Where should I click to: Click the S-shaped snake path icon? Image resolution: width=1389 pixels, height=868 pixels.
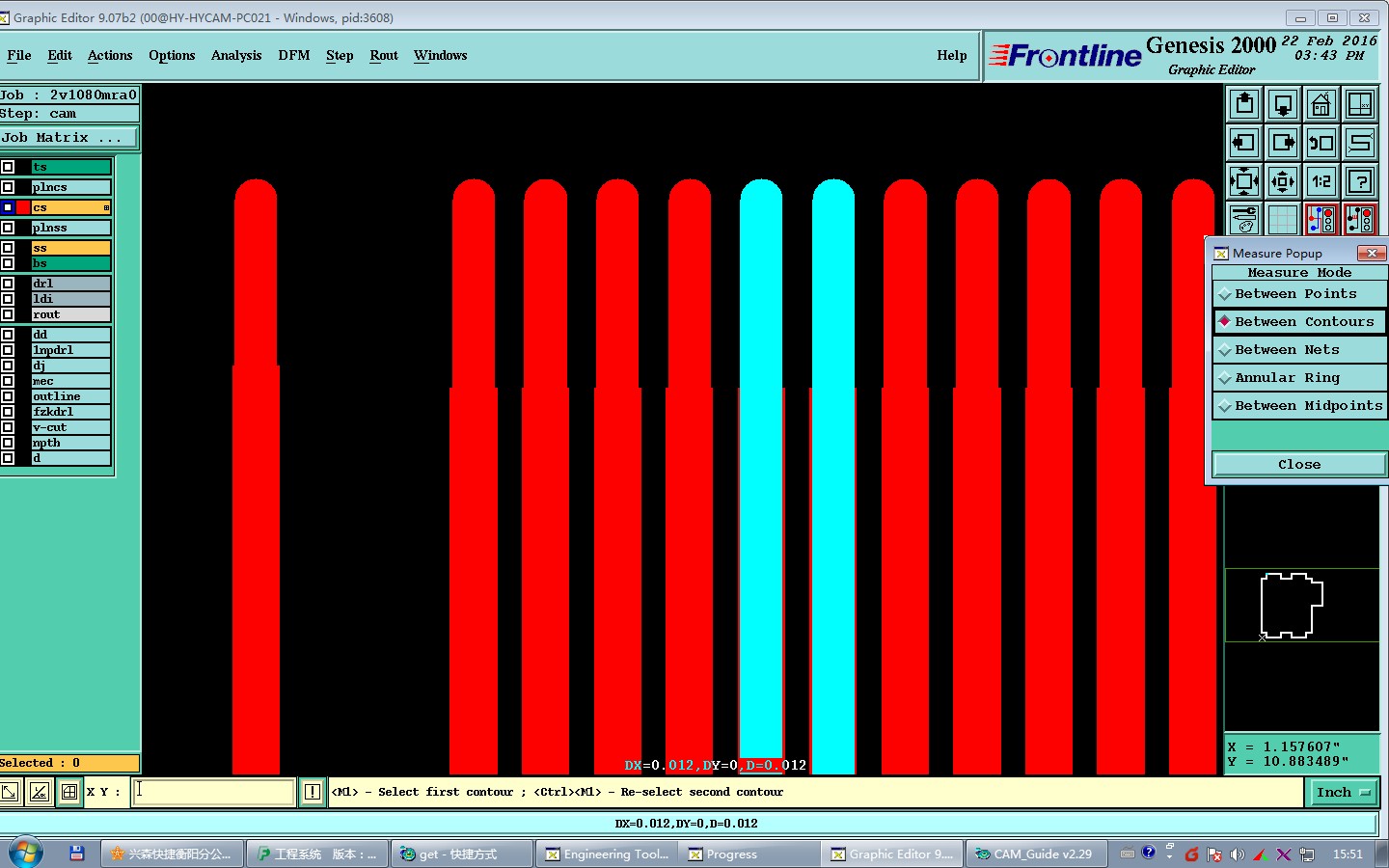click(x=1360, y=143)
